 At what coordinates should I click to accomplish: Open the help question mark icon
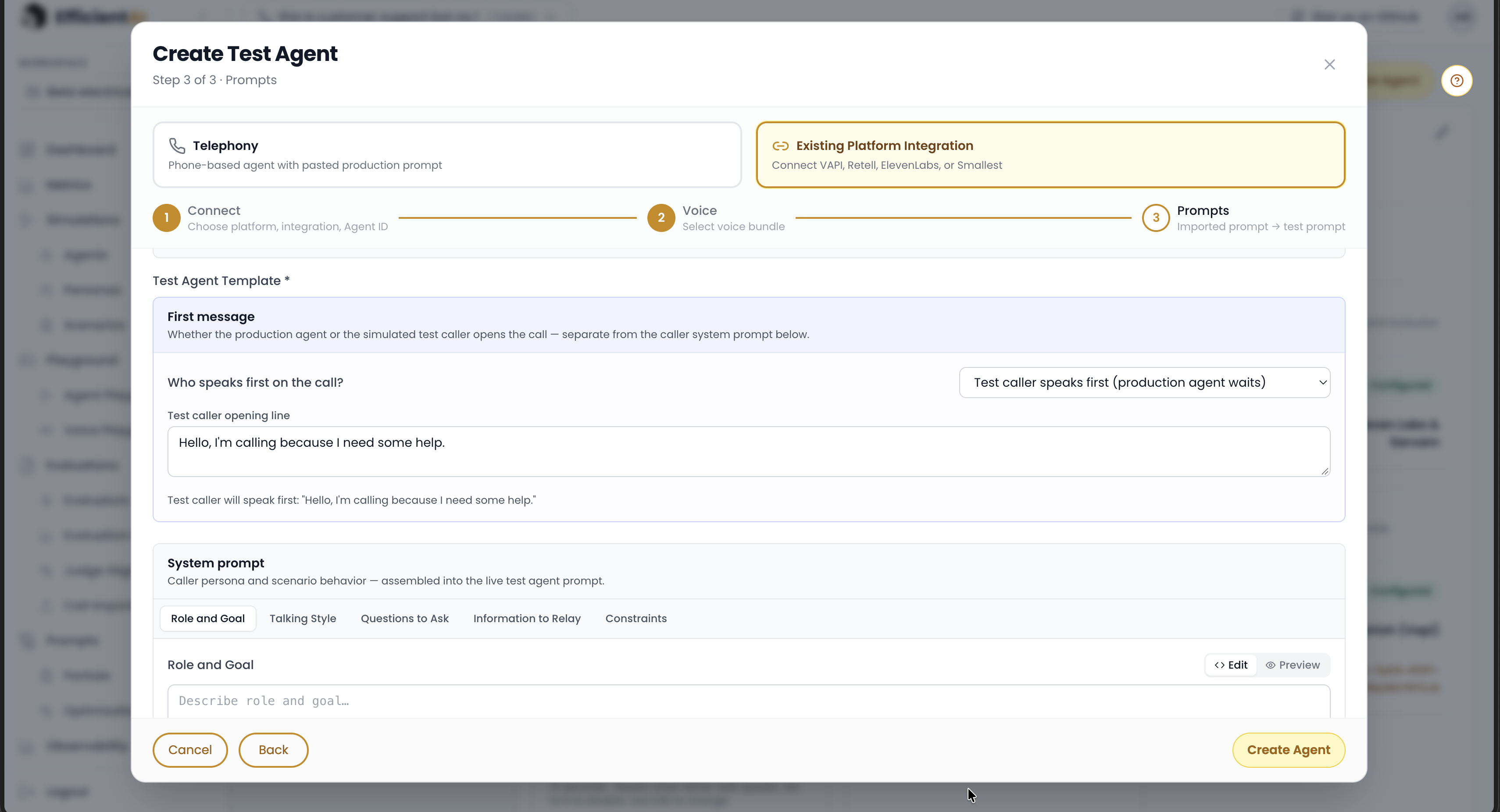(x=1457, y=81)
